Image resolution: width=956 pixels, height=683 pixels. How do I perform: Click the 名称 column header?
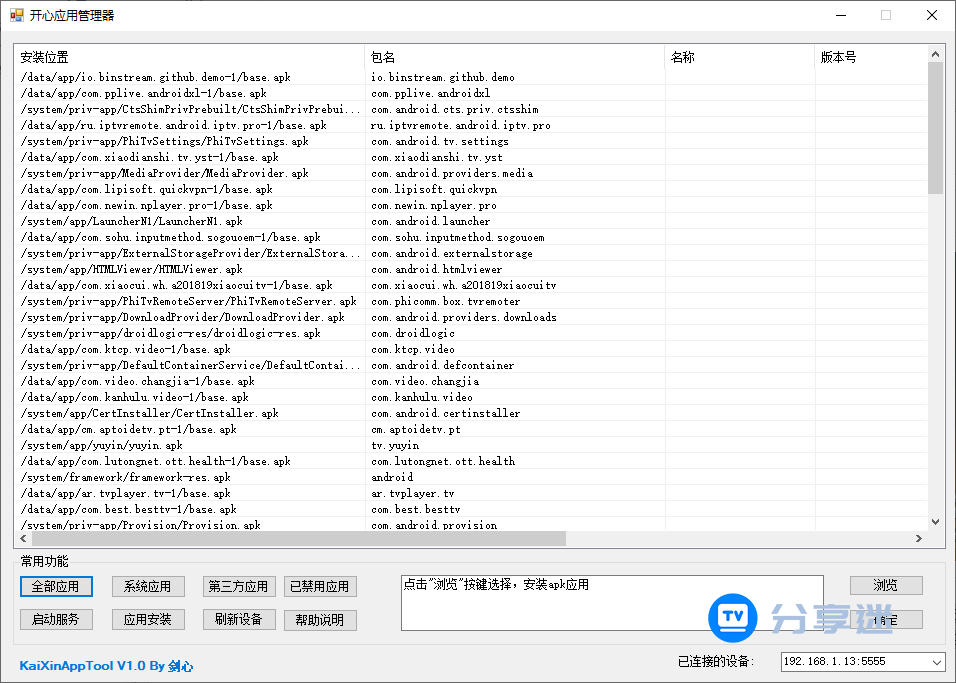tap(739, 57)
